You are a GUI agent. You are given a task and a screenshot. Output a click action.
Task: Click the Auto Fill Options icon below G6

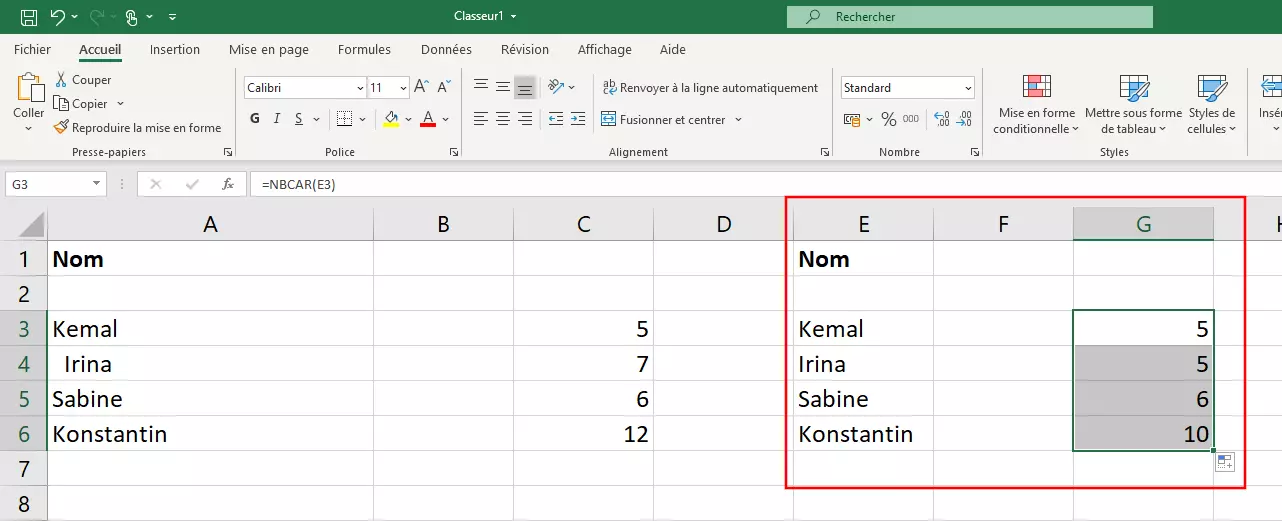click(x=1226, y=462)
